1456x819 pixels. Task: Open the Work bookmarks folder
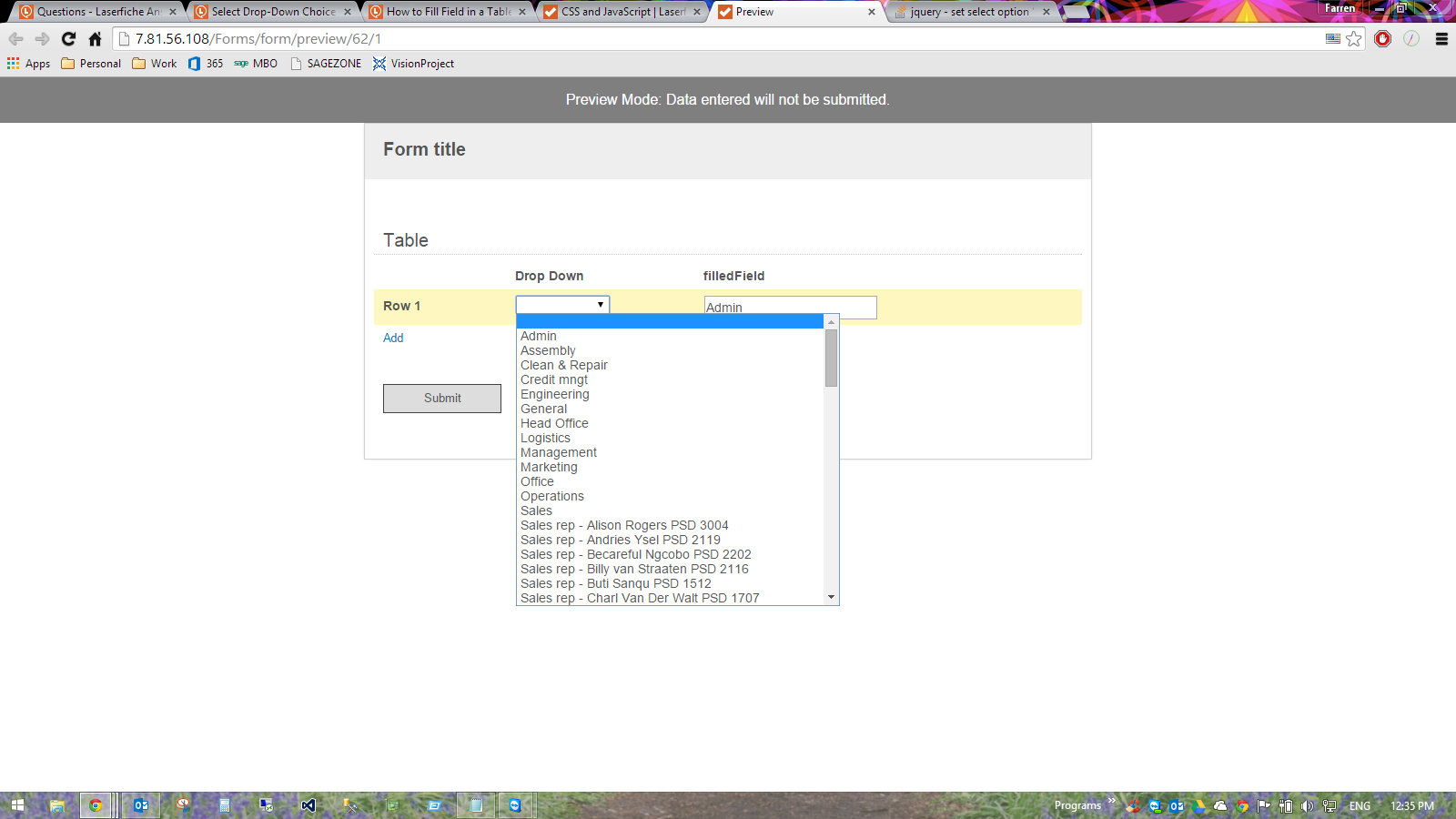[x=155, y=64]
